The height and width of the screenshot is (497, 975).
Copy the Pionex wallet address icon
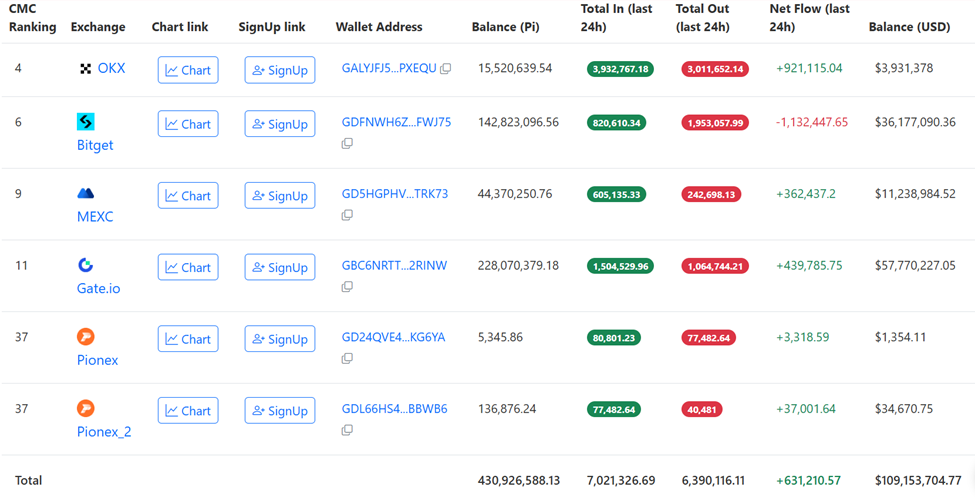(347, 358)
